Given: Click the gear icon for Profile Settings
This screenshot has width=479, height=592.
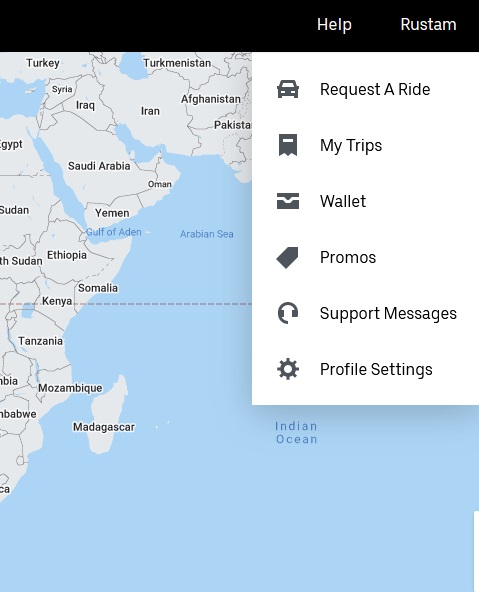Looking at the screenshot, I should (288, 369).
